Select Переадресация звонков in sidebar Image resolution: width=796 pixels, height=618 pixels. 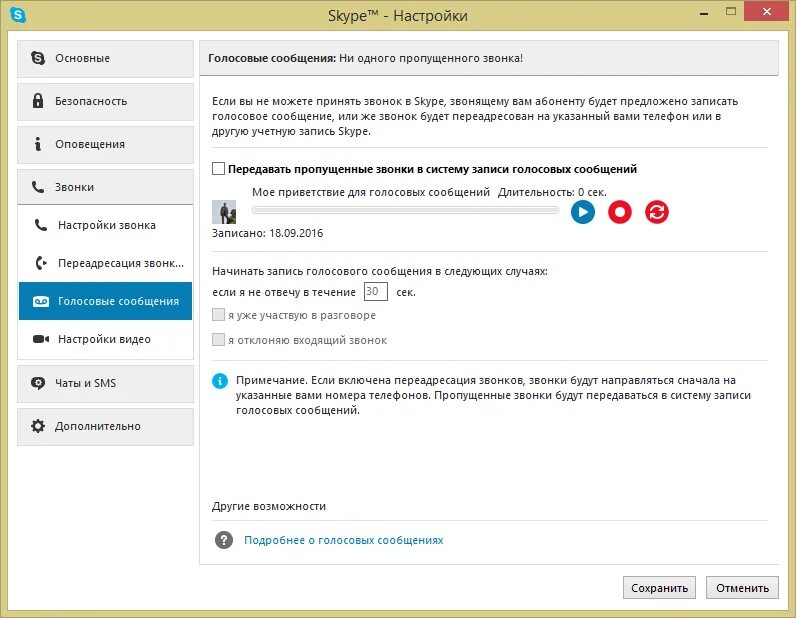[105, 263]
